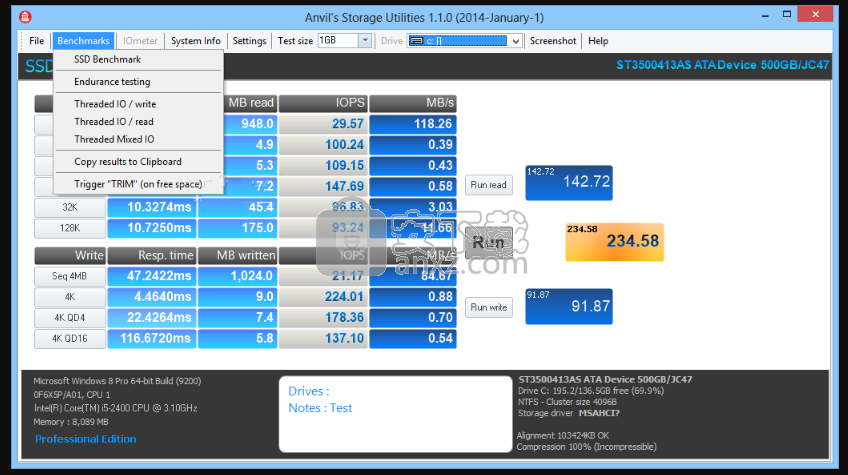Maximize the Anvil's Storage Utilities window

[x=787, y=15]
